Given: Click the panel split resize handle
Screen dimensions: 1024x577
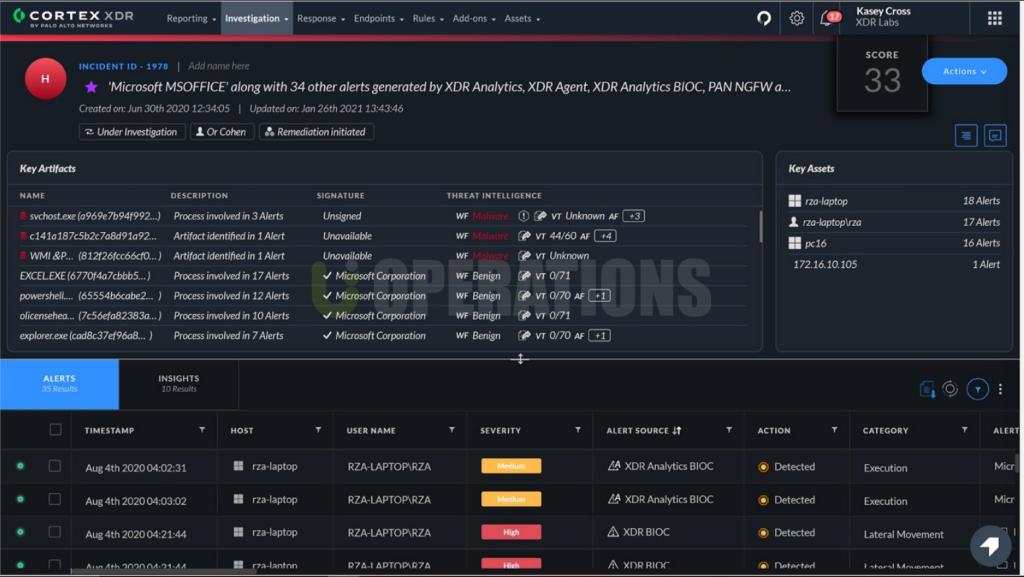Looking at the screenshot, I should [520, 359].
